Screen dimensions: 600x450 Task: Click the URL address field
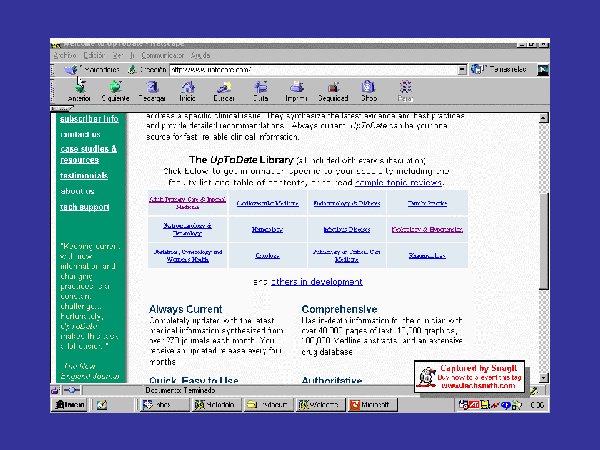coord(314,70)
